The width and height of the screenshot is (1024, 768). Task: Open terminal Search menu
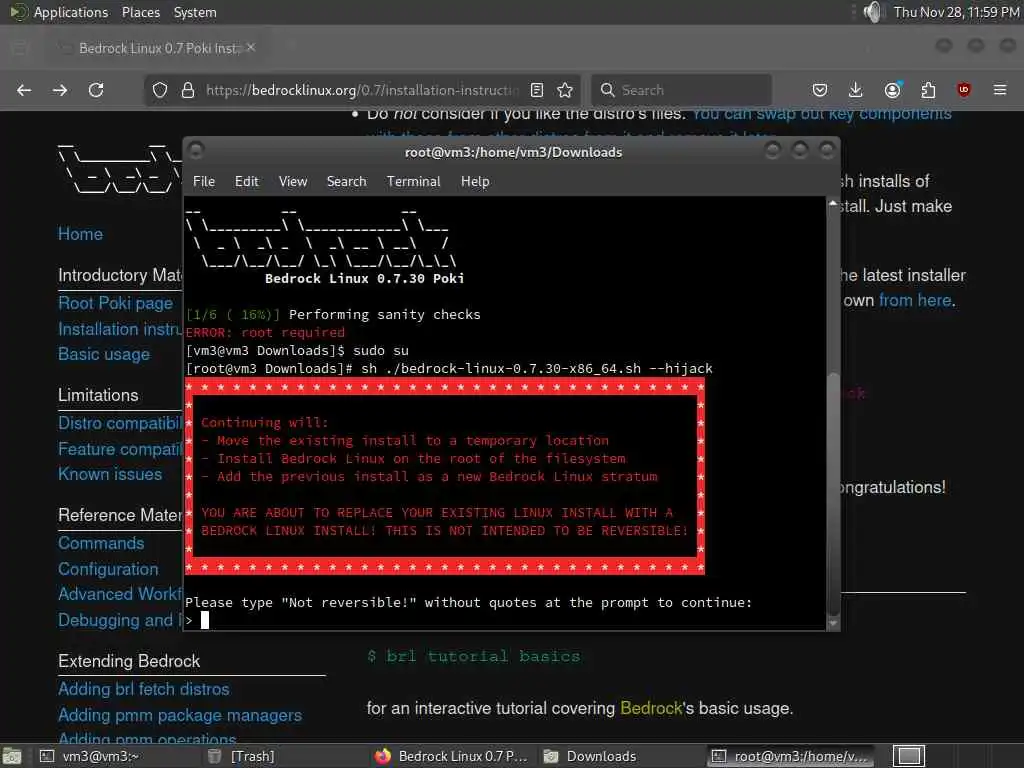coord(346,182)
